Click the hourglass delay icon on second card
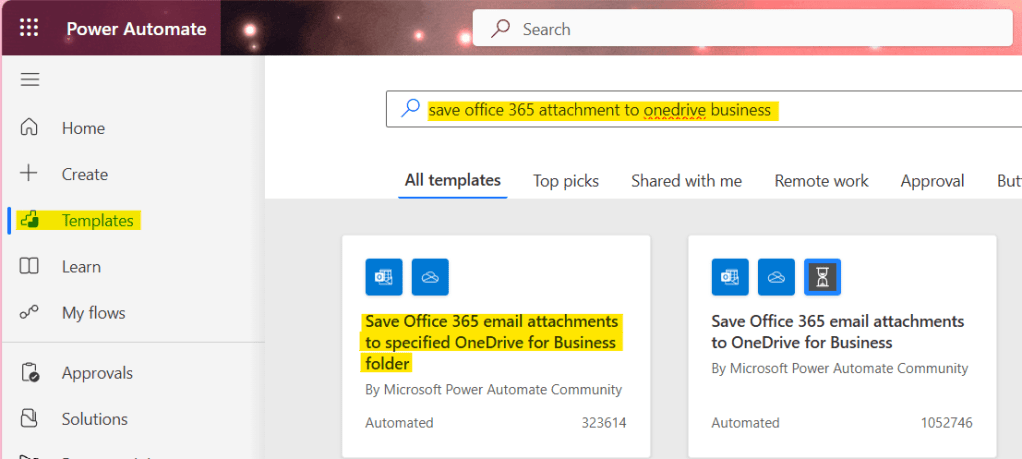Viewport: 1022px width, 459px height. tap(822, 277)
